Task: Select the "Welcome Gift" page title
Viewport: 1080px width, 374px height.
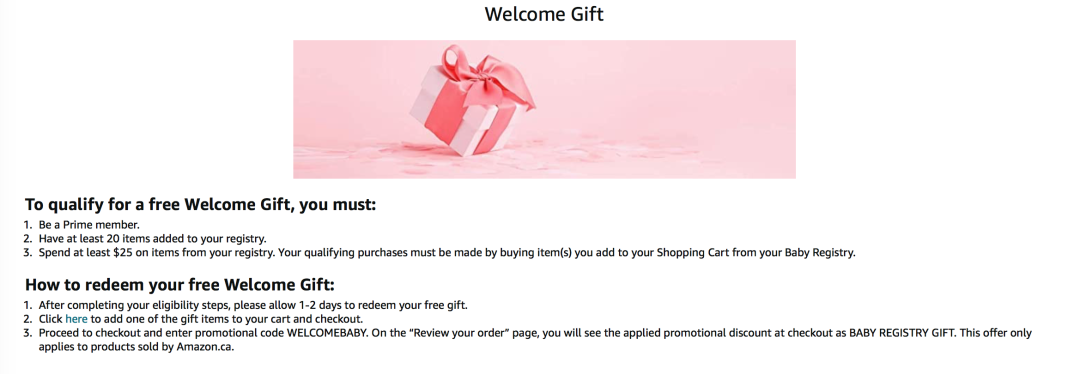Action: pyautogui.click(x=544, y=14)
